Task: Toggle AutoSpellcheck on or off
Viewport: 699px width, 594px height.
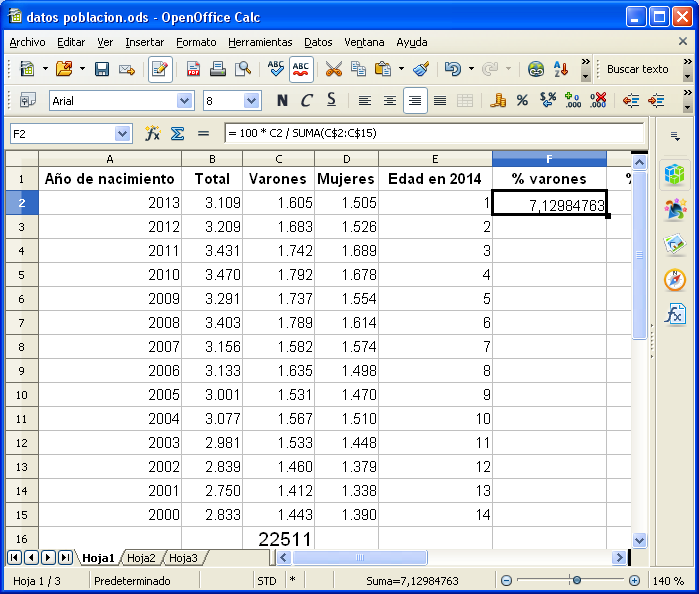Action: pos(300,69)
